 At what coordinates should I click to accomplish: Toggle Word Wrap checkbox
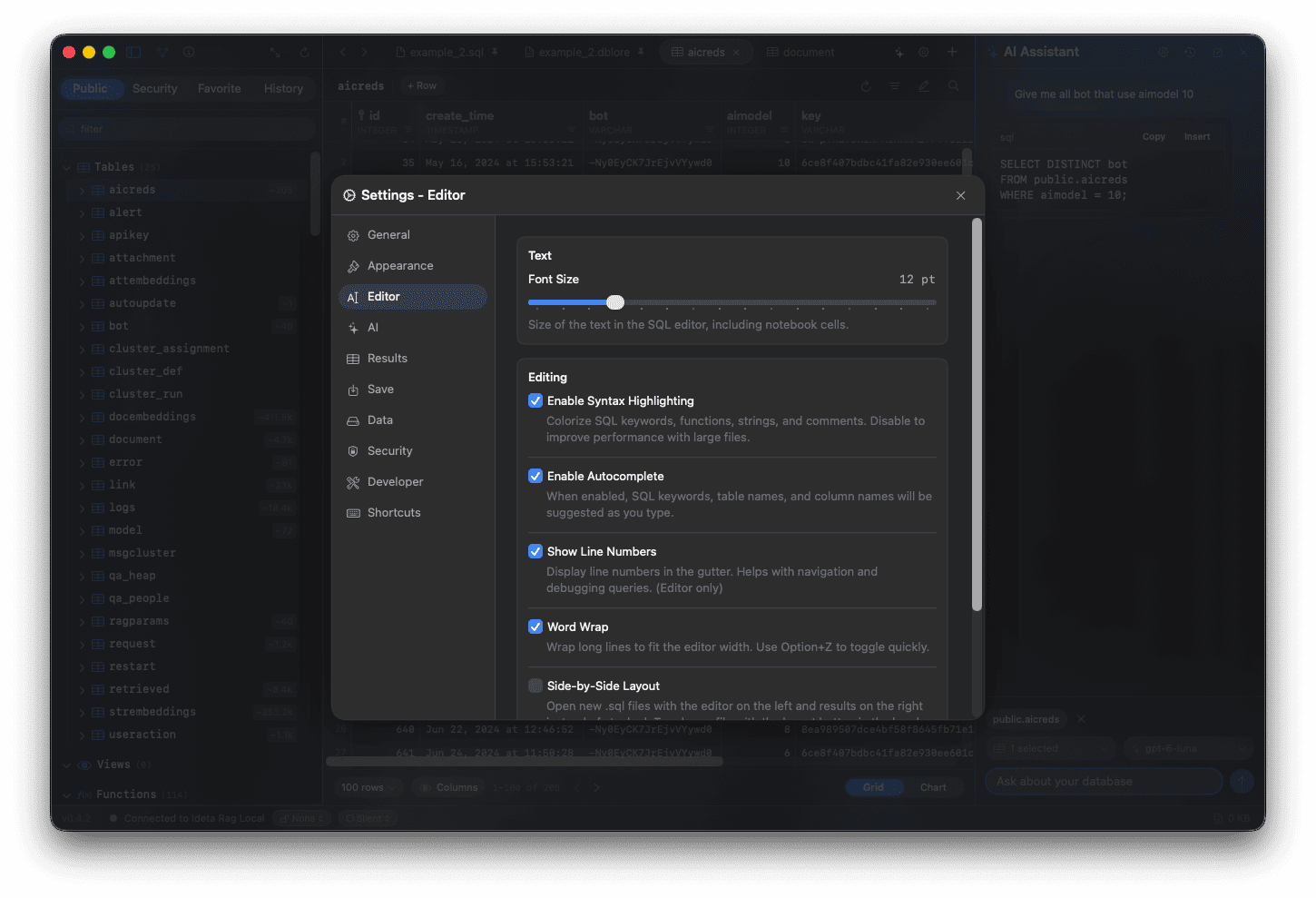click(535, 627)
